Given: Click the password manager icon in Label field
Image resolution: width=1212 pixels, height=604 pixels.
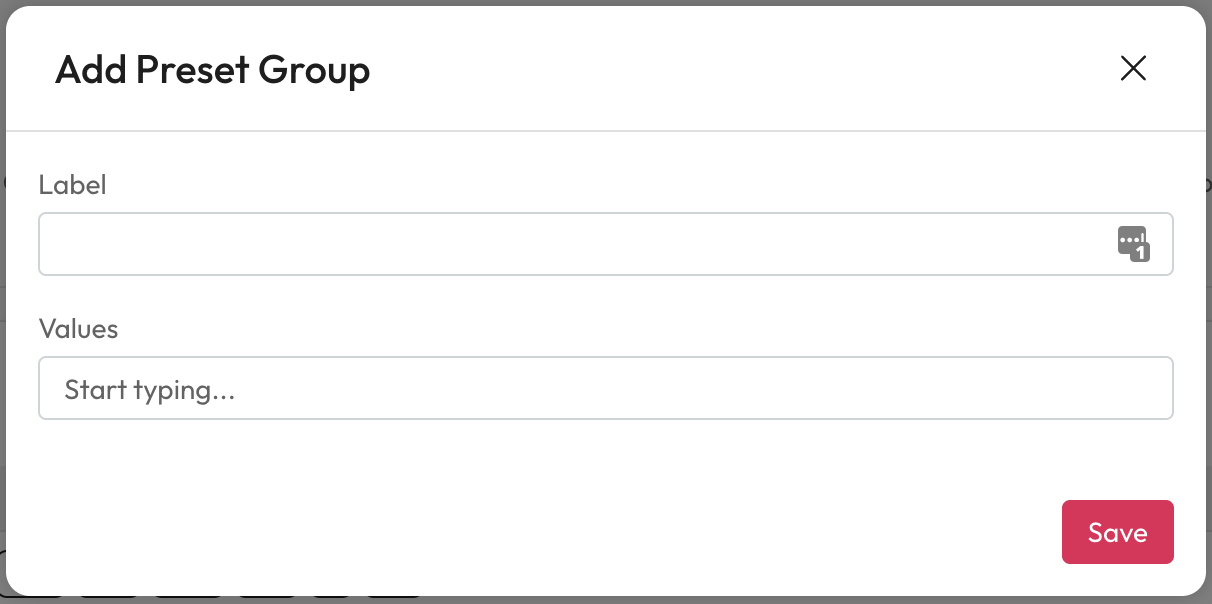Looking at the screenshot, I should pyautogui.click(x=1133, y=244).
